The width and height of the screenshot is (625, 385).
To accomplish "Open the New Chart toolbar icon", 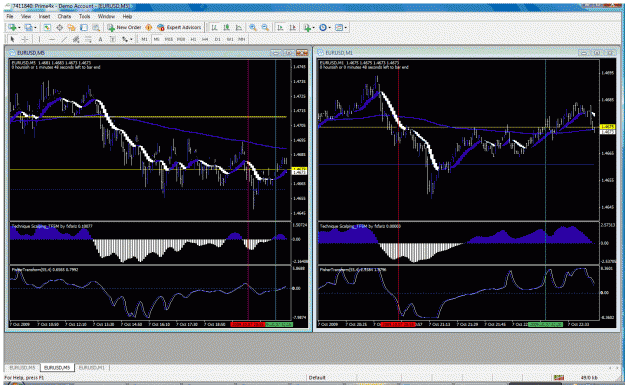I will tap(12, 28).
